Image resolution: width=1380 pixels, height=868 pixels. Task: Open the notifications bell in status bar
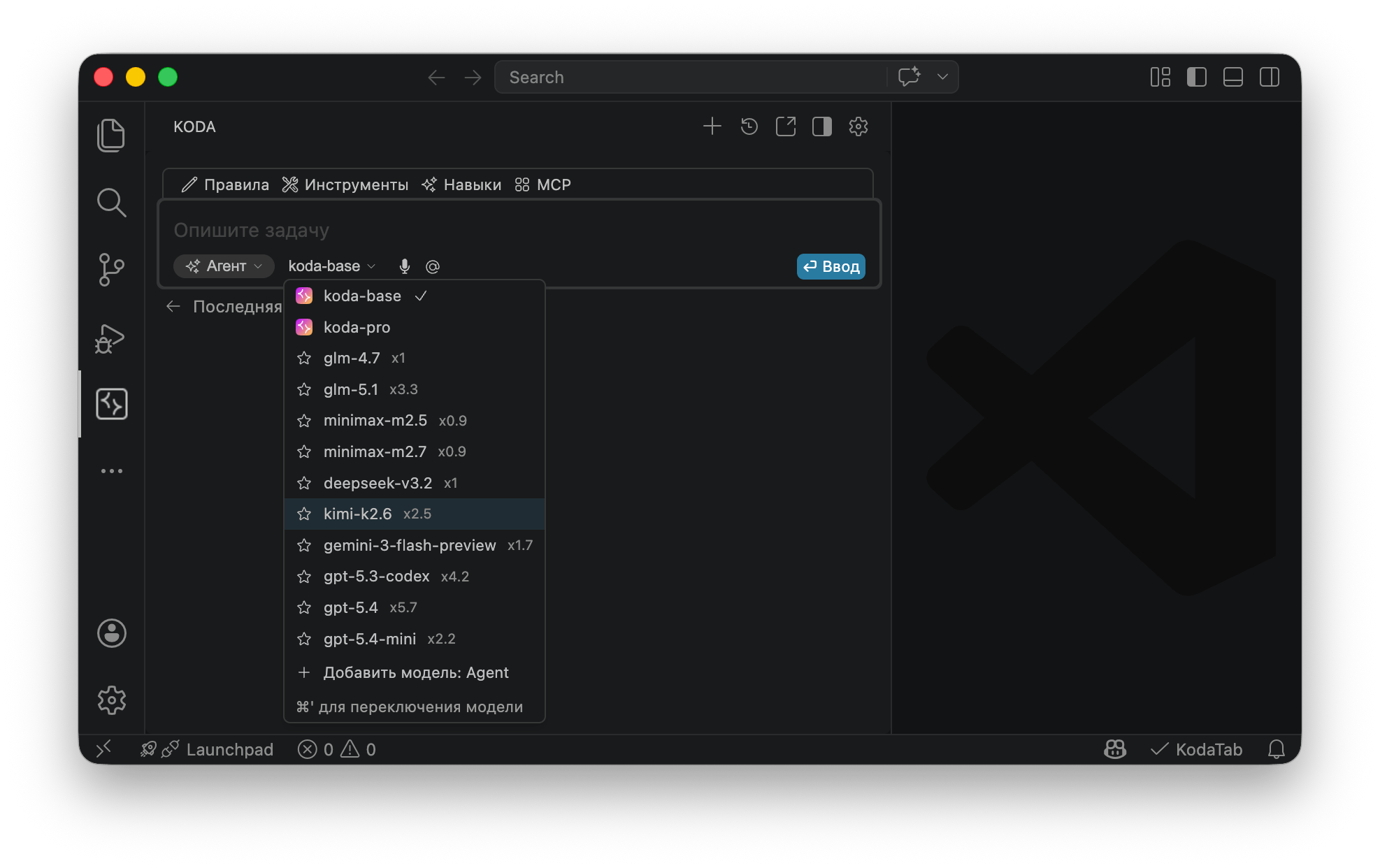pos(1277,749)
